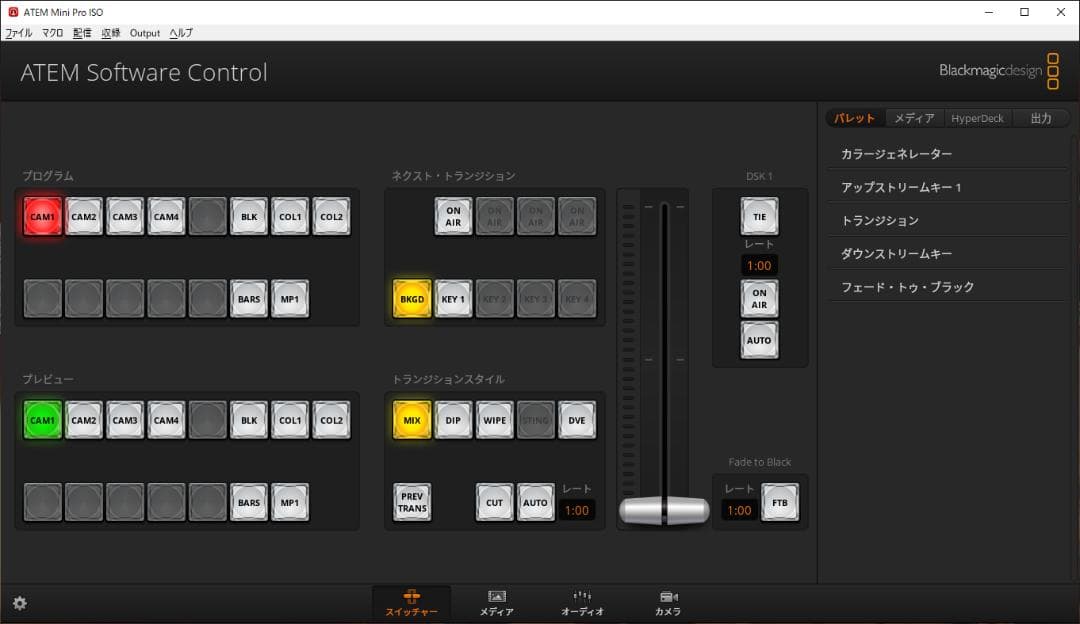Switch to the HyperDeck tab
Viewport: 1080px width, 624px height.
[x=978, y=117]
